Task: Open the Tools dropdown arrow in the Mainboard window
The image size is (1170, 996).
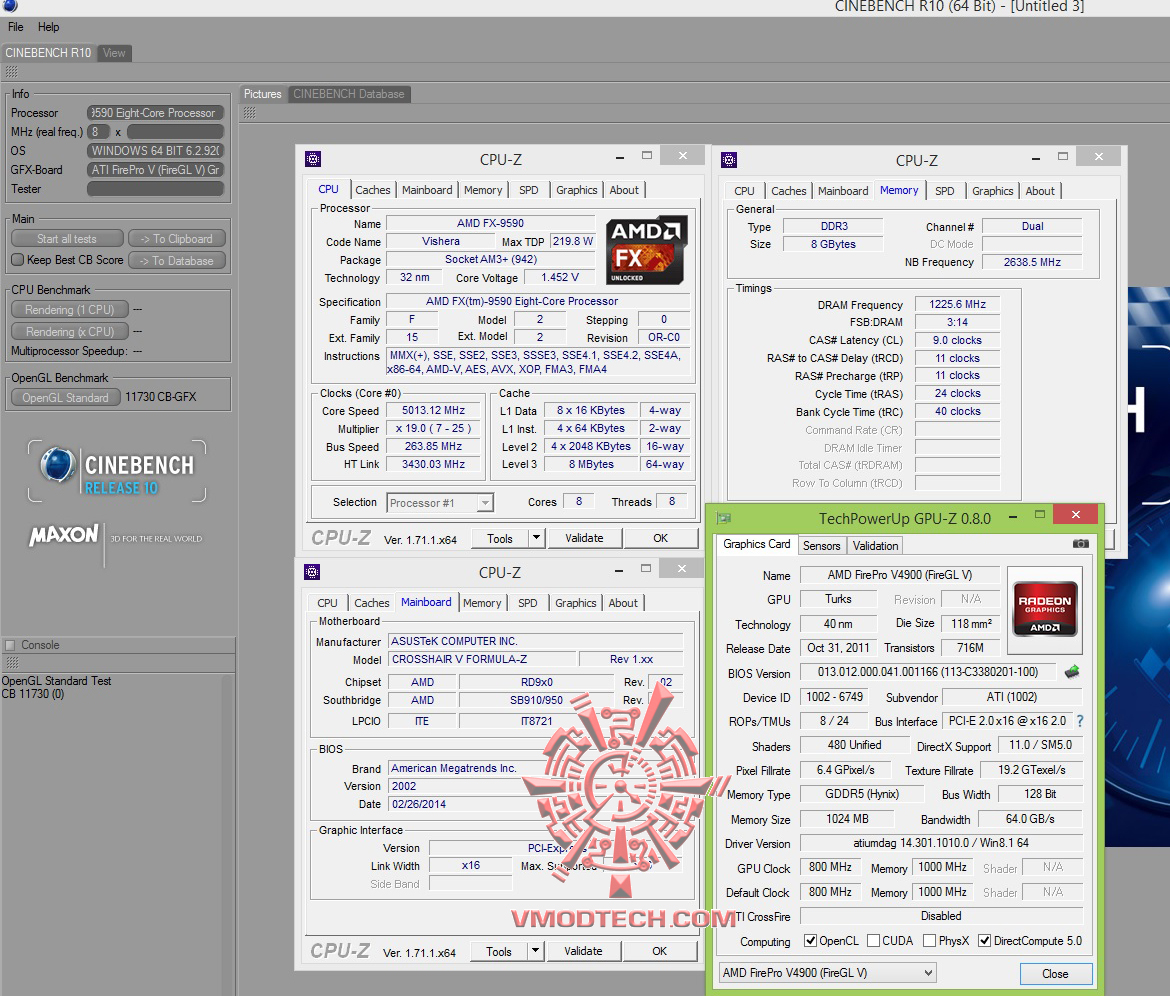Action: point(535,951)
